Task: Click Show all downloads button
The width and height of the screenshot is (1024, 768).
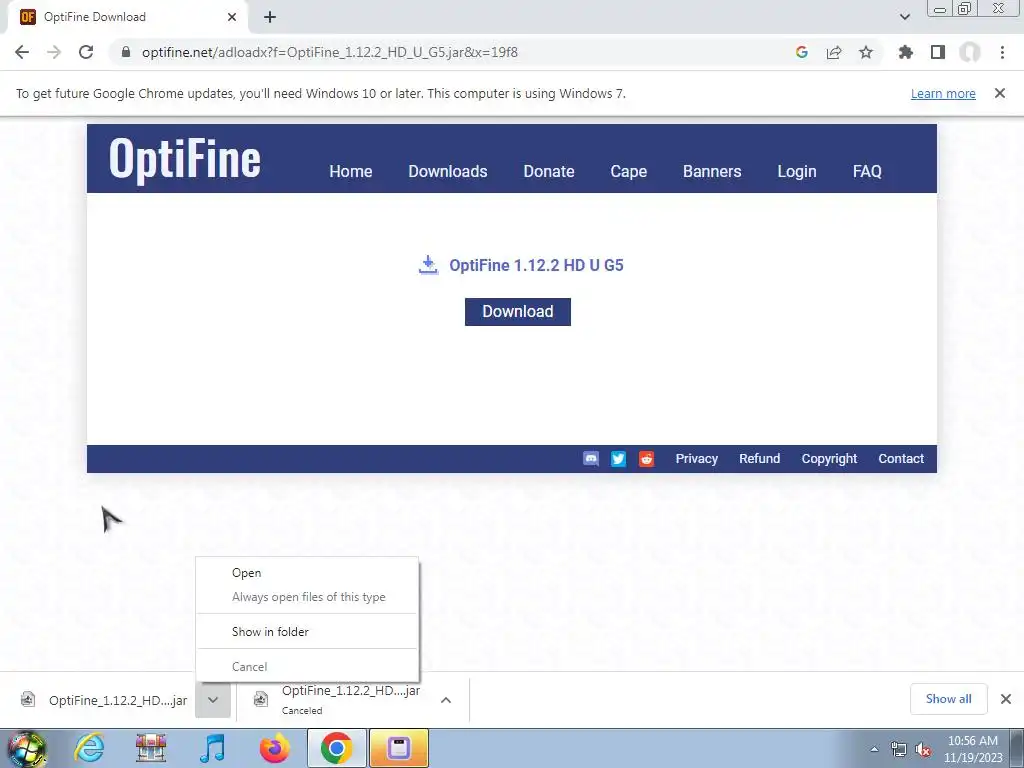Action: tap(948, 699)
